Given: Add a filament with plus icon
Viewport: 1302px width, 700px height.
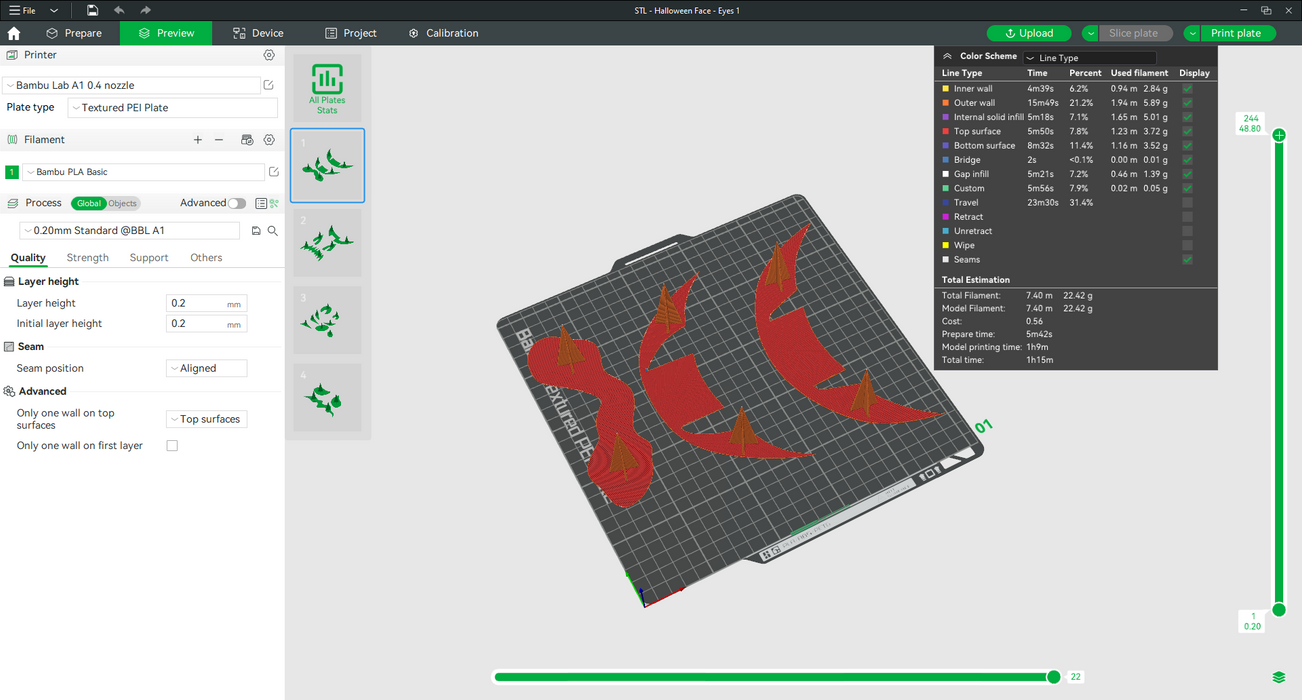Looking at the screenshot, I should (198, 140).
